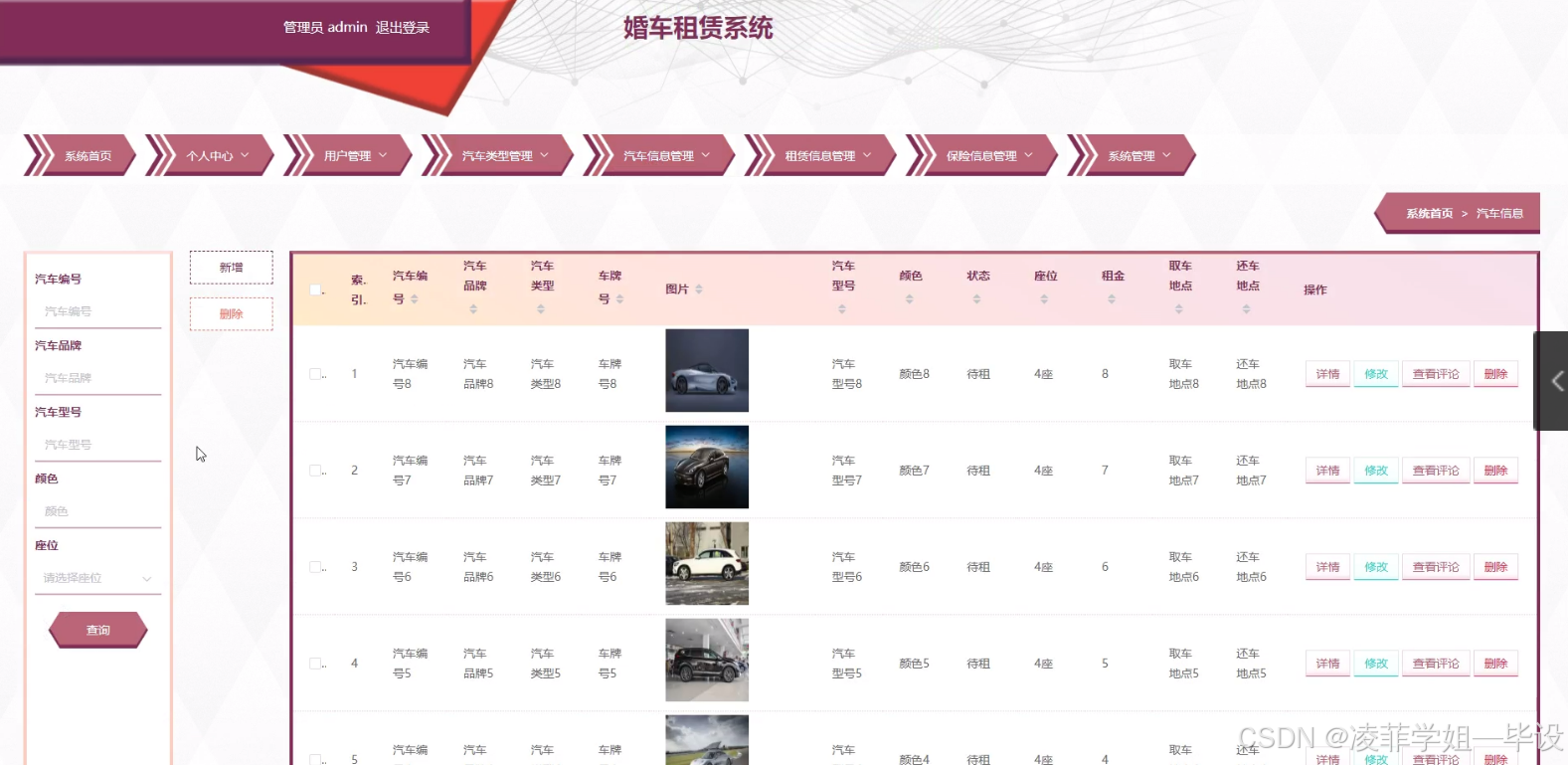1568x765 pixels.
Task: Sort by 状态 column arrows
Action: (977, 299)
